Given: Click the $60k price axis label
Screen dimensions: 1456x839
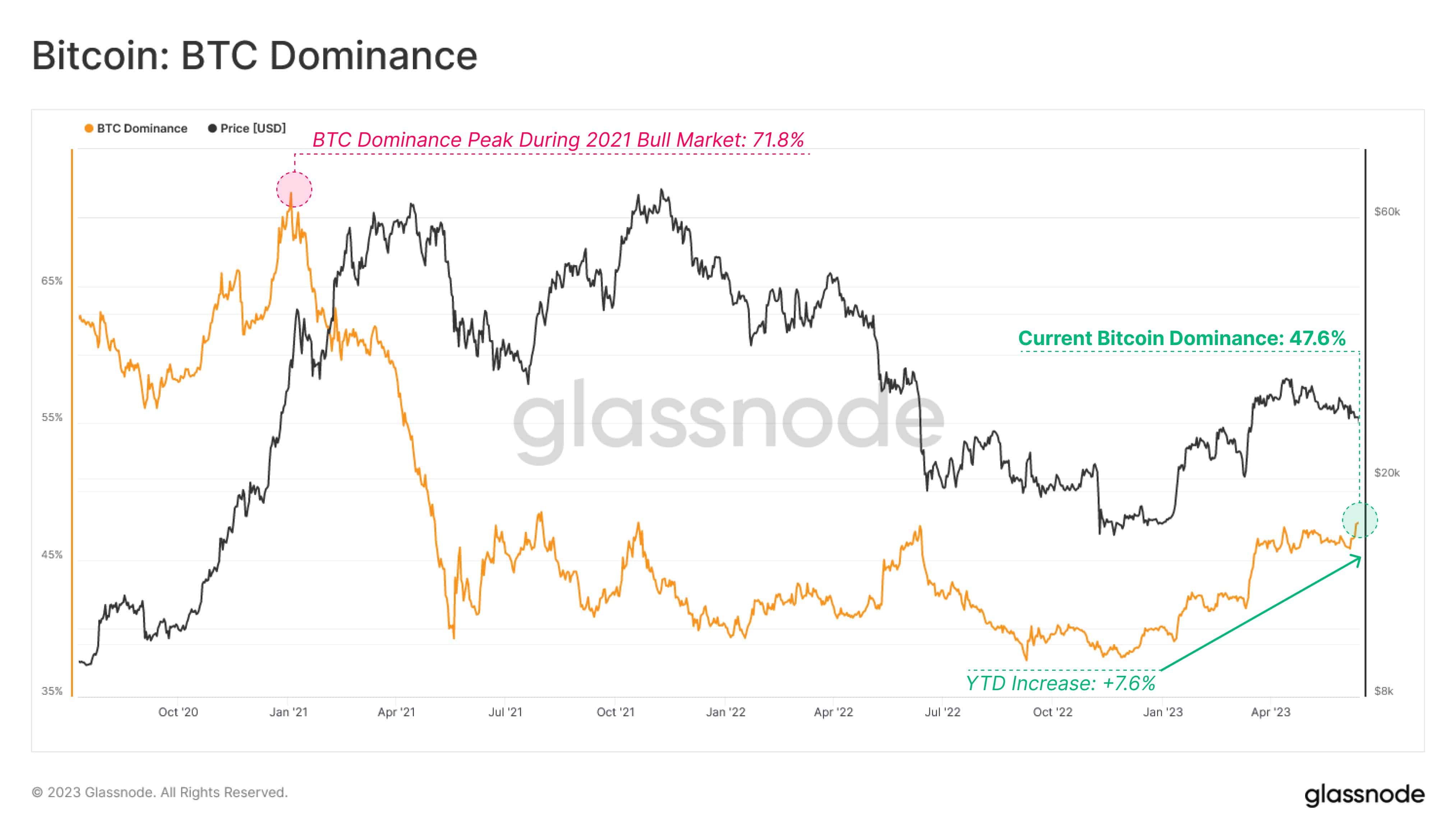Looking at the screenshot, I should [1387, 211].
